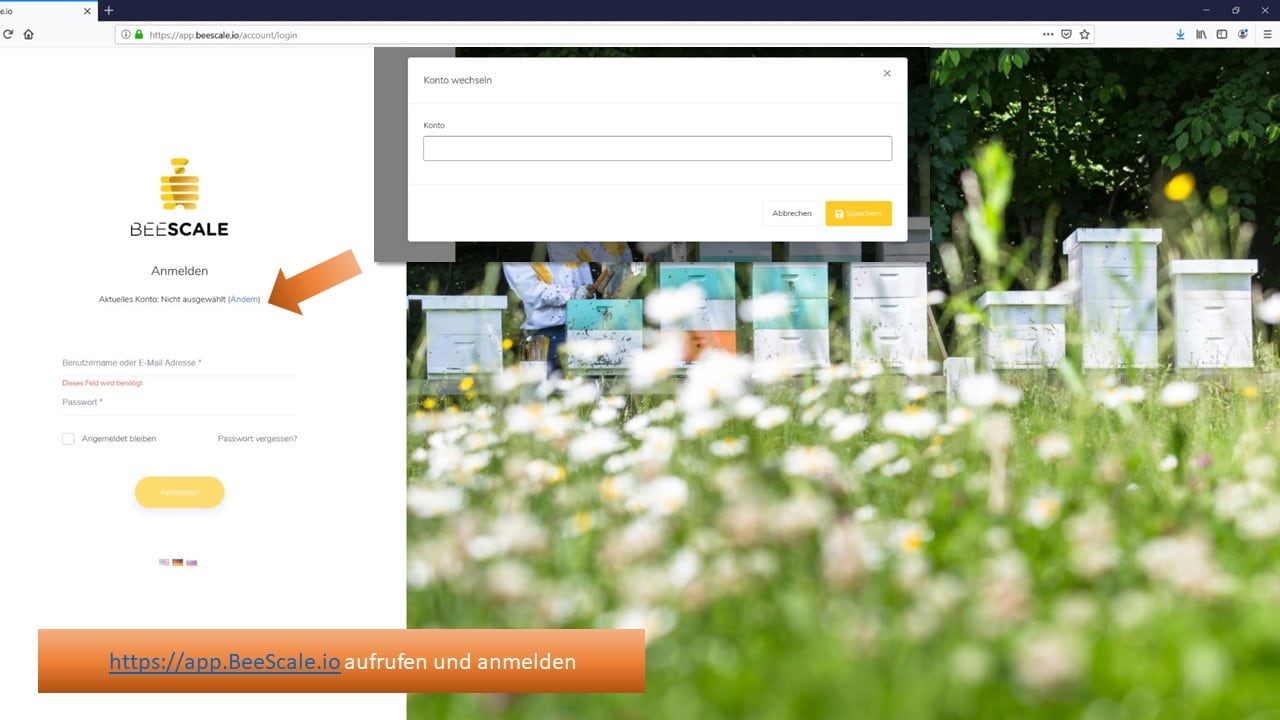The height and width of the screenshot is (720, 1280).
Task: Open the Firefox library icon
Action: (x=1201, y=34)
